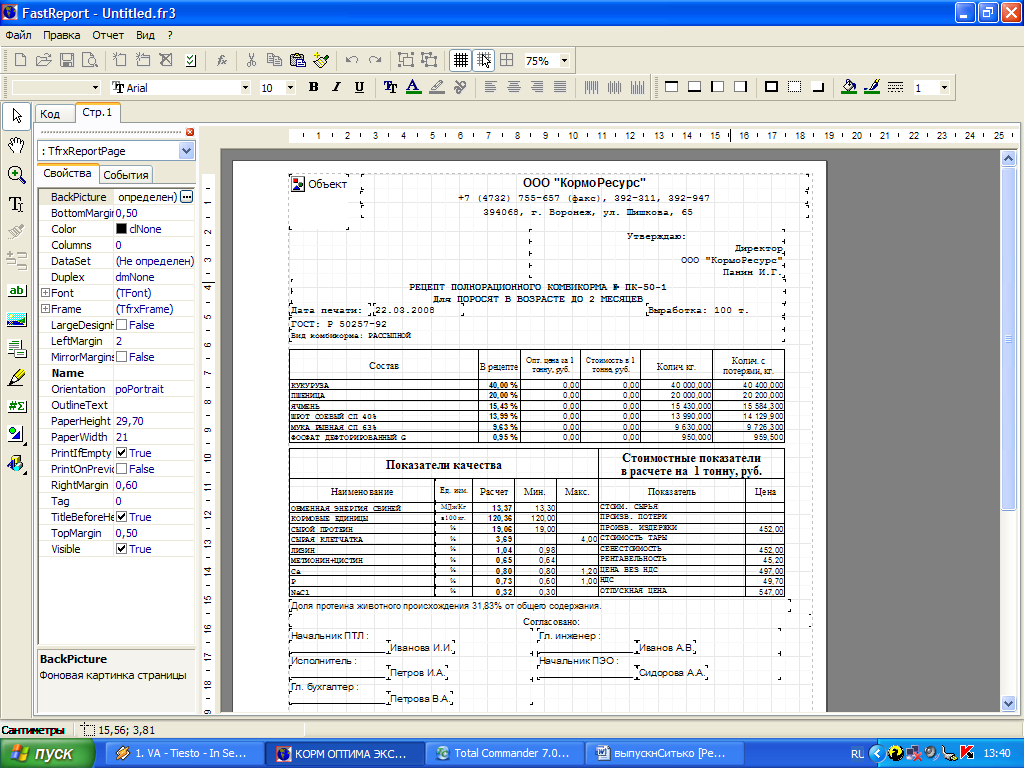Click the Bold formatting button
1024x768 pixels.
(x=313, y=88)
